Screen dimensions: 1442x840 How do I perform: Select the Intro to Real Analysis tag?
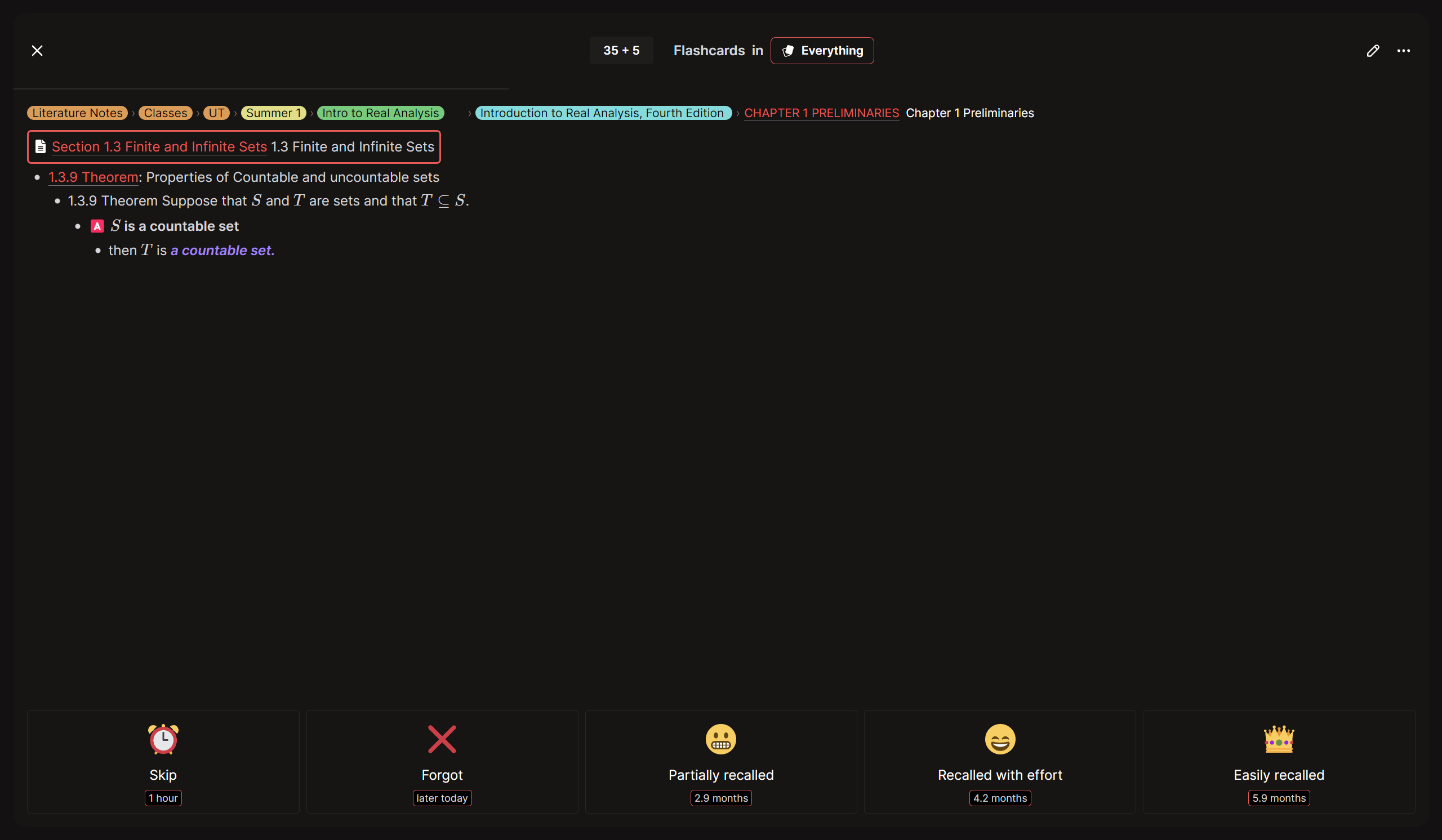[x=381, y=113]
